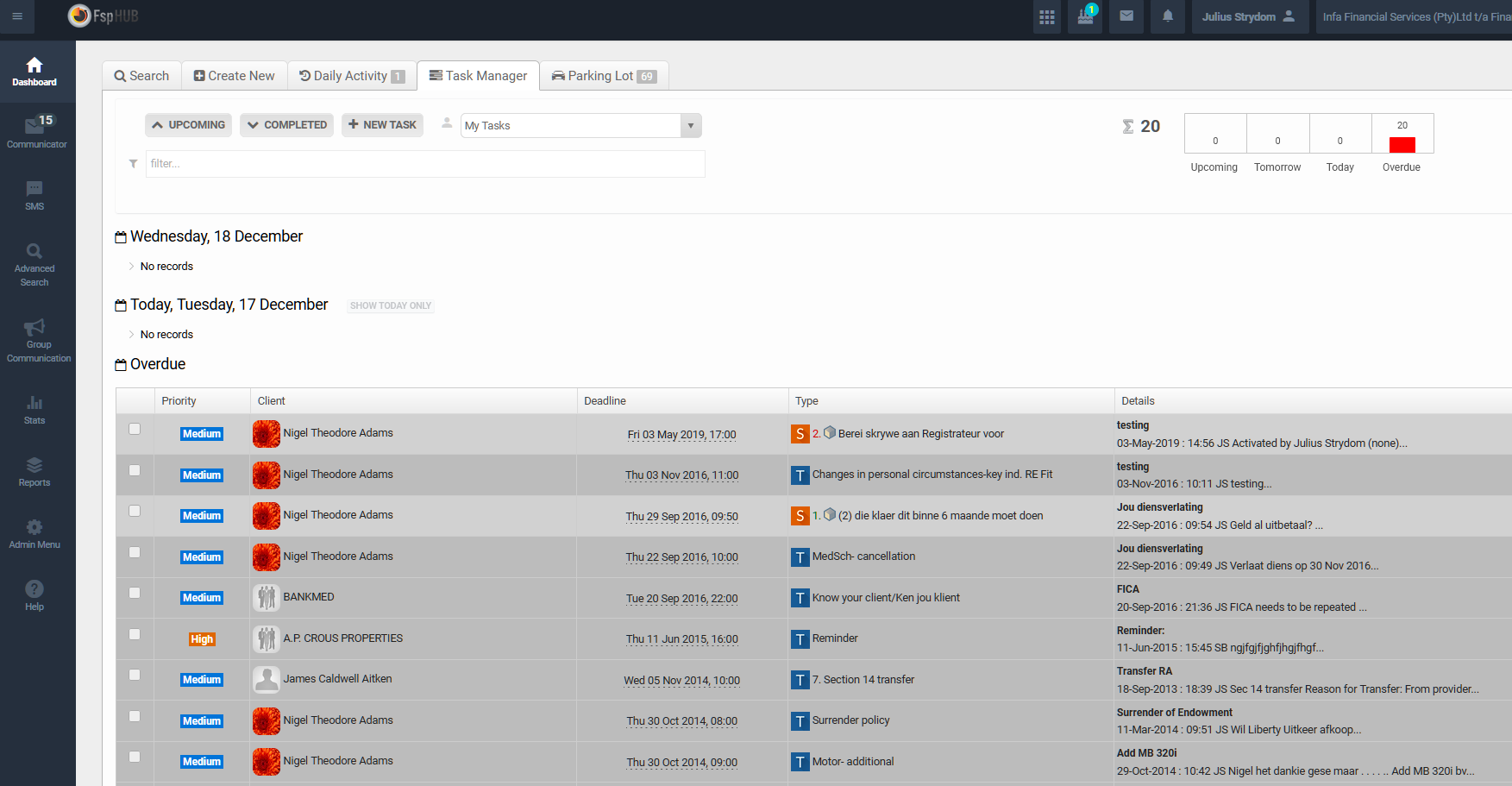The height and width of the screenshot is (786, 1512).
Task: Focus the filter text field
Action: [425, 164]
